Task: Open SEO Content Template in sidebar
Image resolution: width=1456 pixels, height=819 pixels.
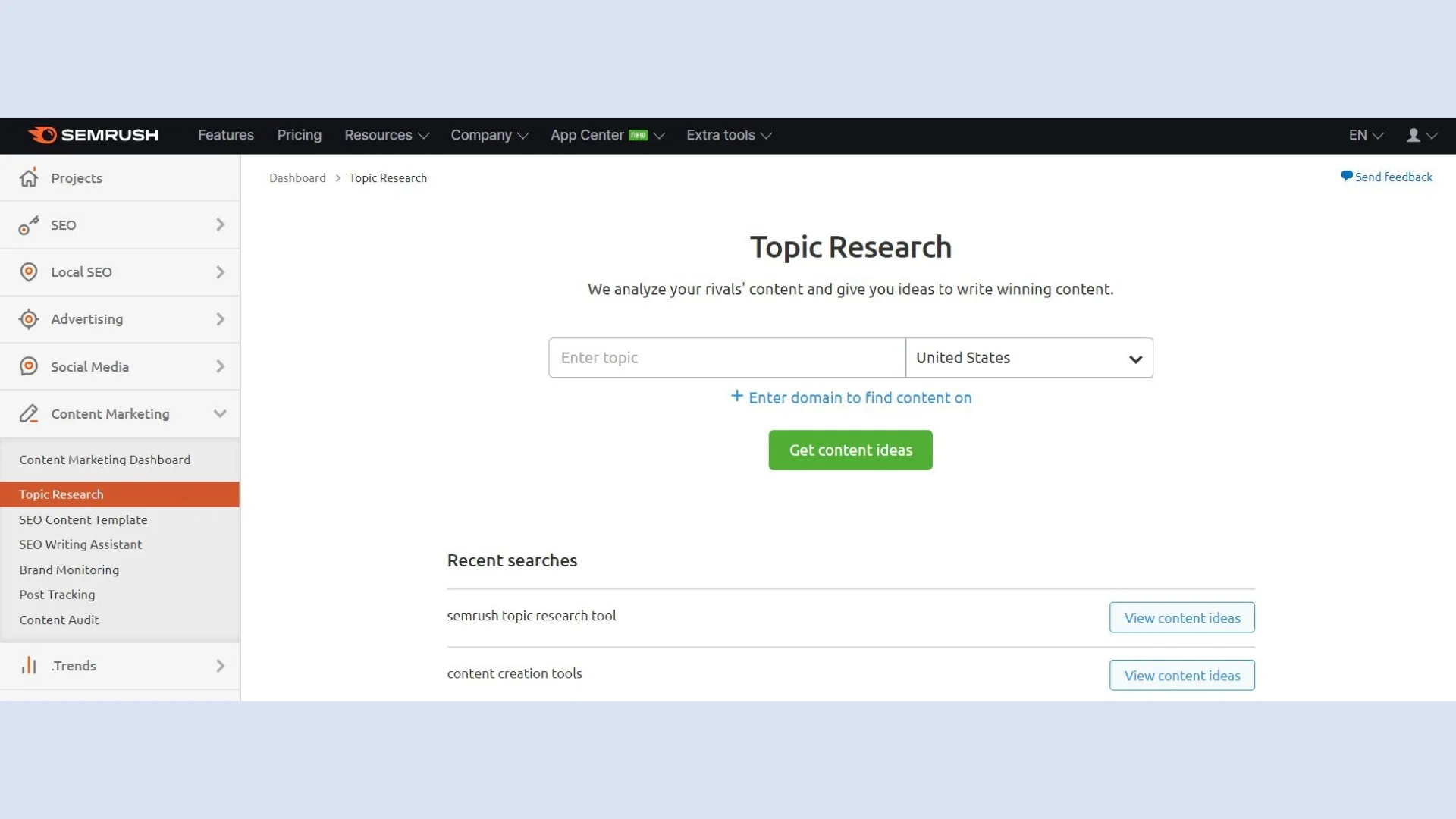Action: 83,519
